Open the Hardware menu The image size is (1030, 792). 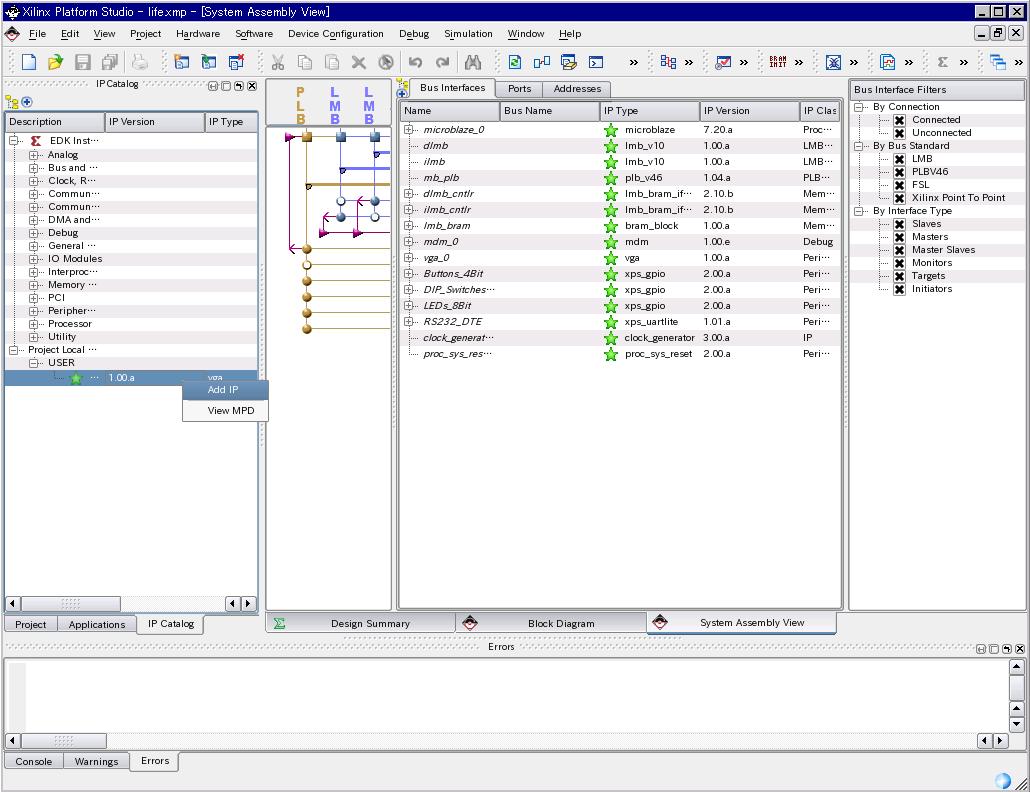pos(198,33)
